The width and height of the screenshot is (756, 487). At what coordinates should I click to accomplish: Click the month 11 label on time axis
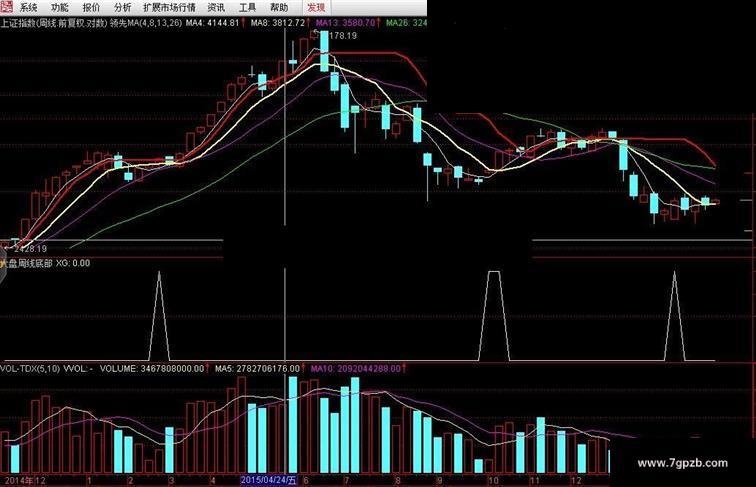pyautogui.click(x=534, y=481)
